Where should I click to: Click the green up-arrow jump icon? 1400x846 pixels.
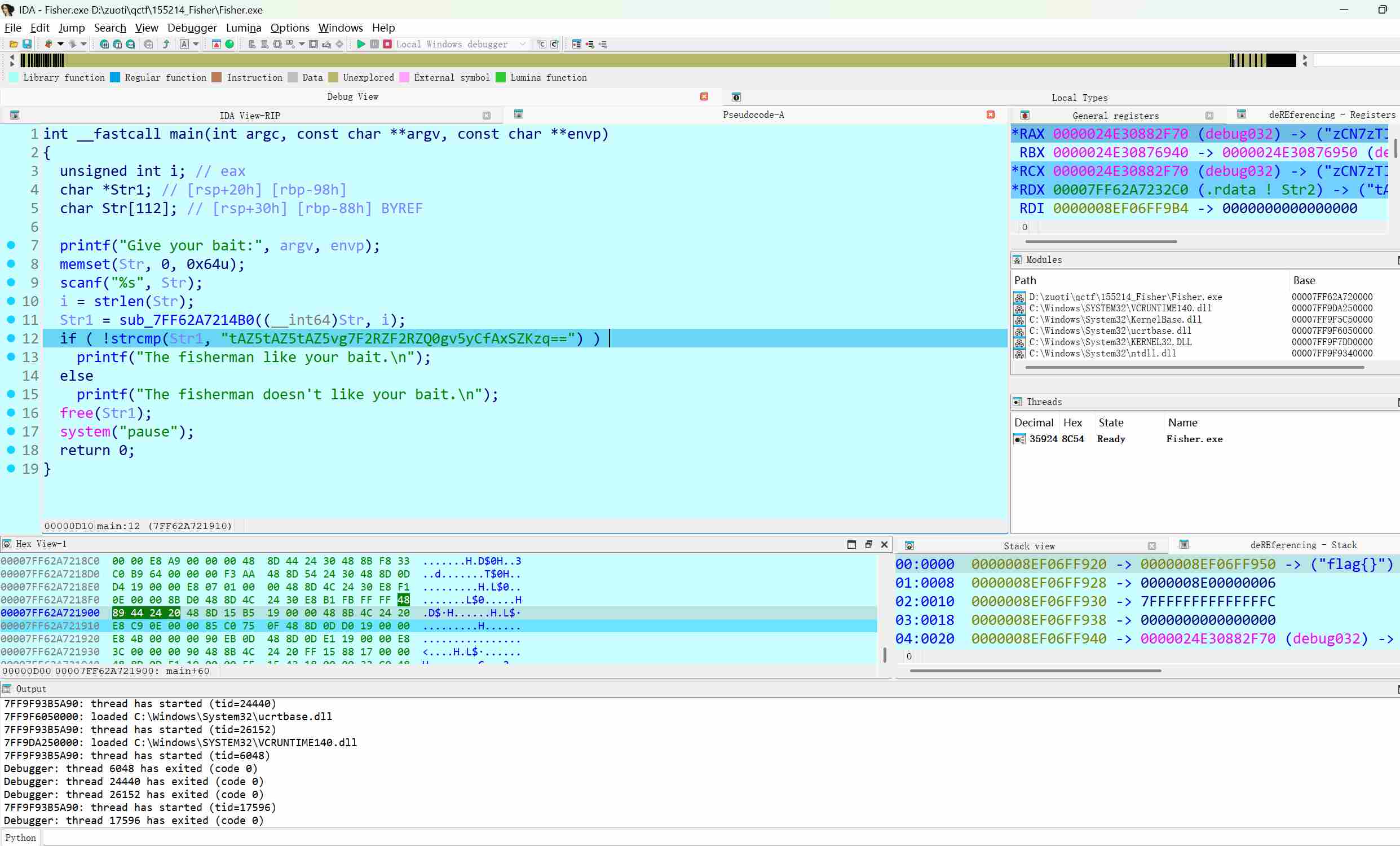[x=166, y=44]
